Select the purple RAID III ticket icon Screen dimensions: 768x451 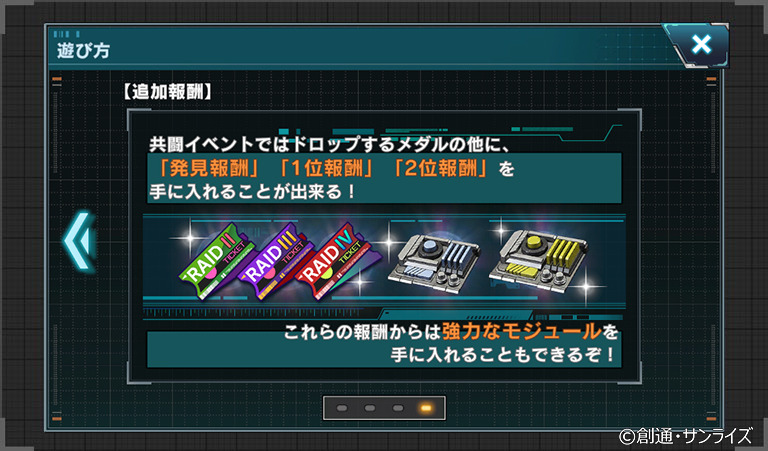click(276, 261)
